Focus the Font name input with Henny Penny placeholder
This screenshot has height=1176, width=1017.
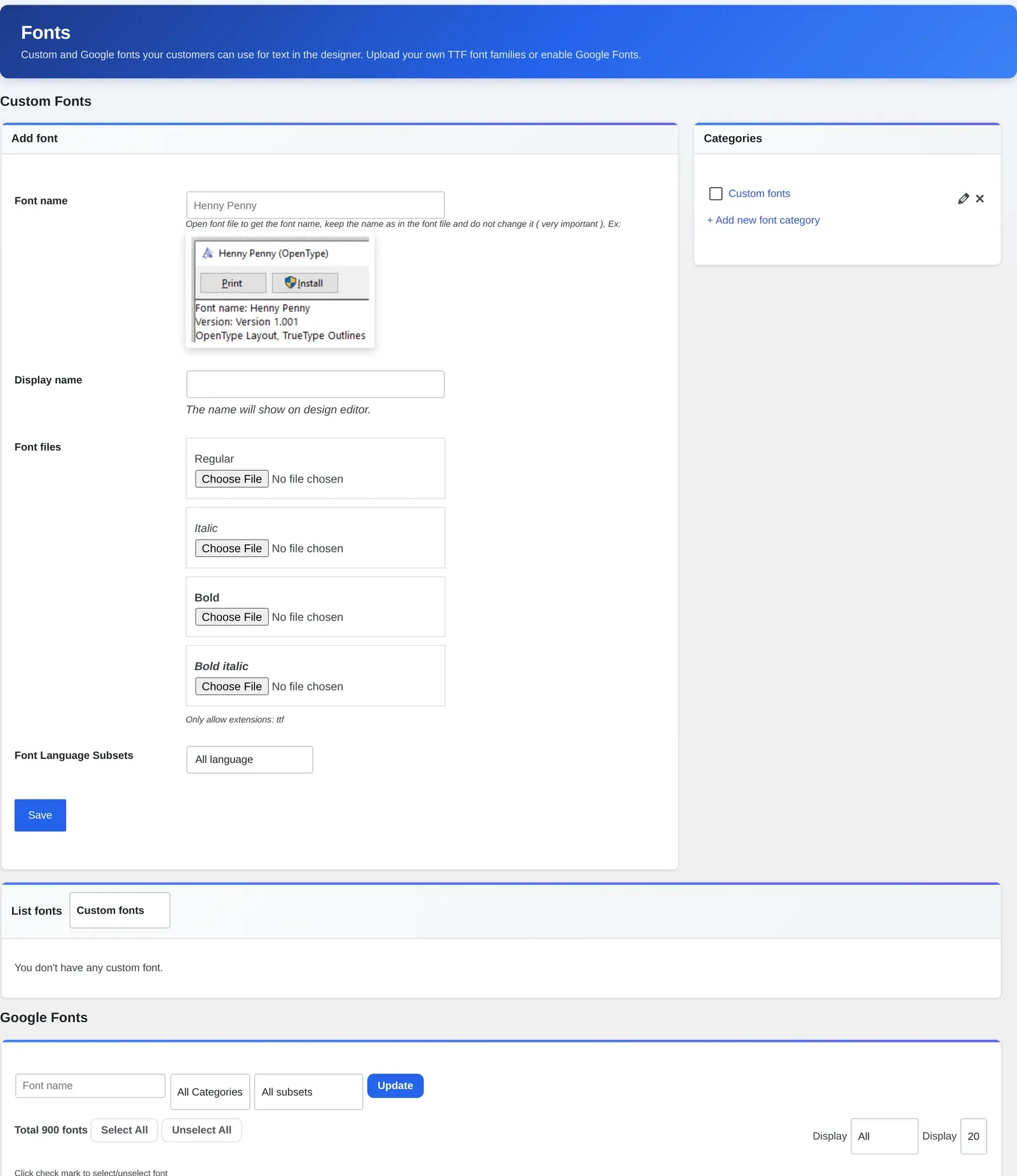click(315, 205)
